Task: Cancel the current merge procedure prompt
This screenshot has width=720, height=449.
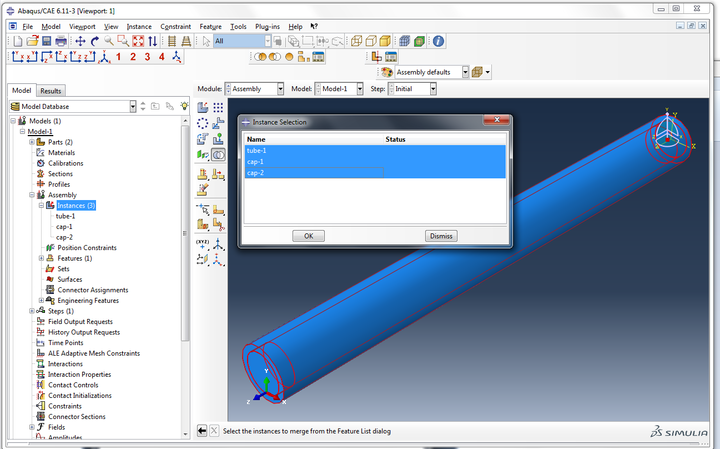Action: coord(214,431)
